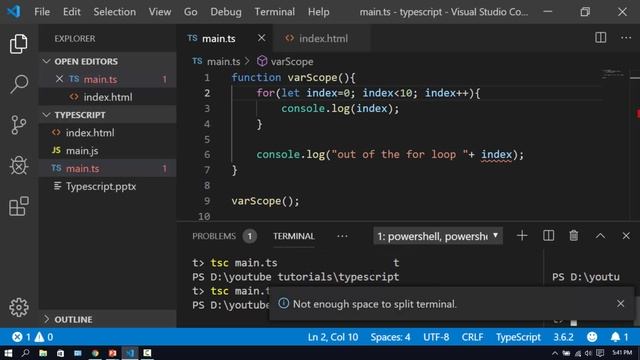This screenshot has width=640, height=360.
Task: Open the Help menu
Action: 318,12
